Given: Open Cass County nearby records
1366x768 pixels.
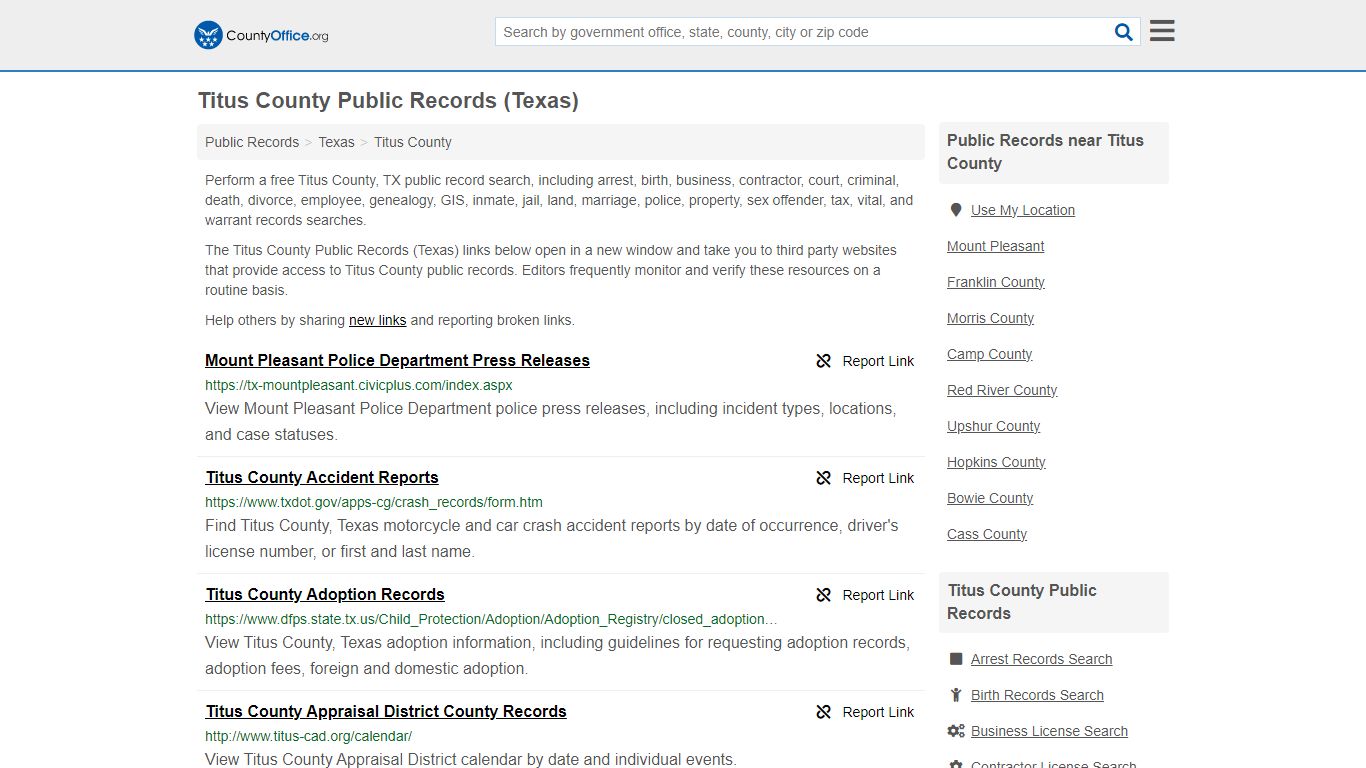Looking at the screenshot, I should [x=987, y=534].
